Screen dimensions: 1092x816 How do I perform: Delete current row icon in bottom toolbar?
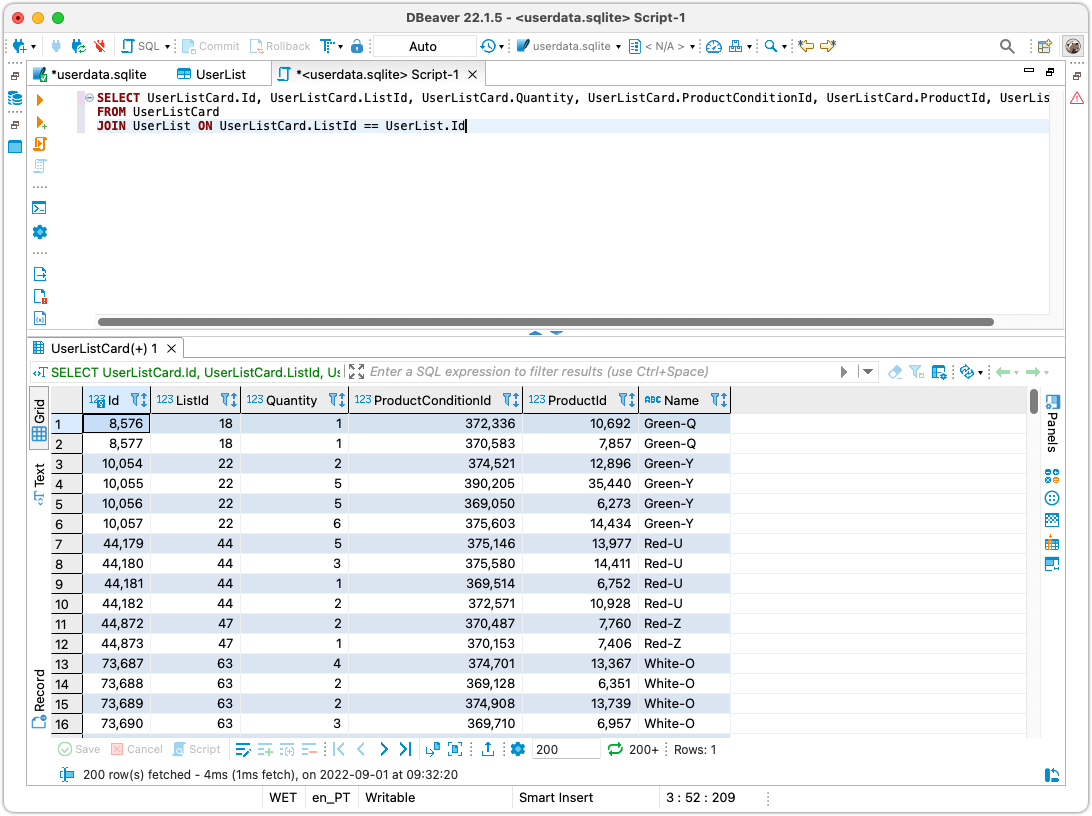(x=309, y=750)
